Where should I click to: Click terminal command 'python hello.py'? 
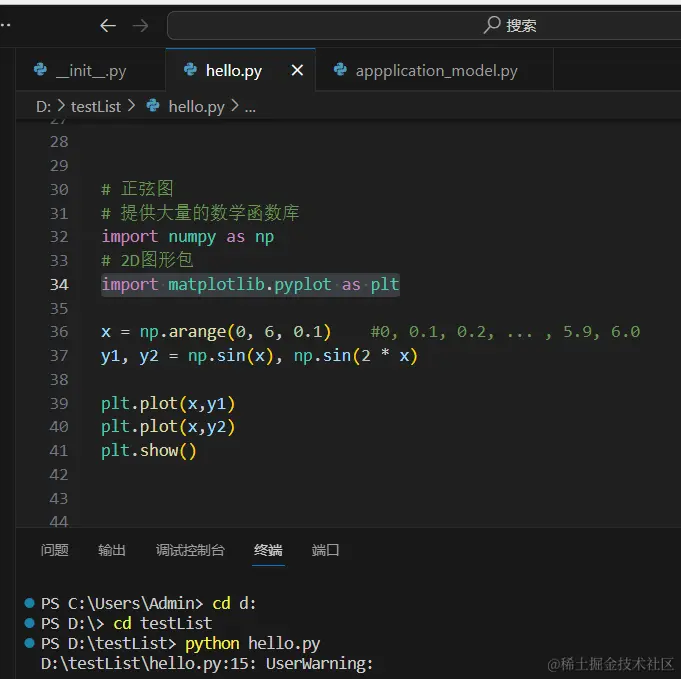pyautogui.click(x=252, y=644)
